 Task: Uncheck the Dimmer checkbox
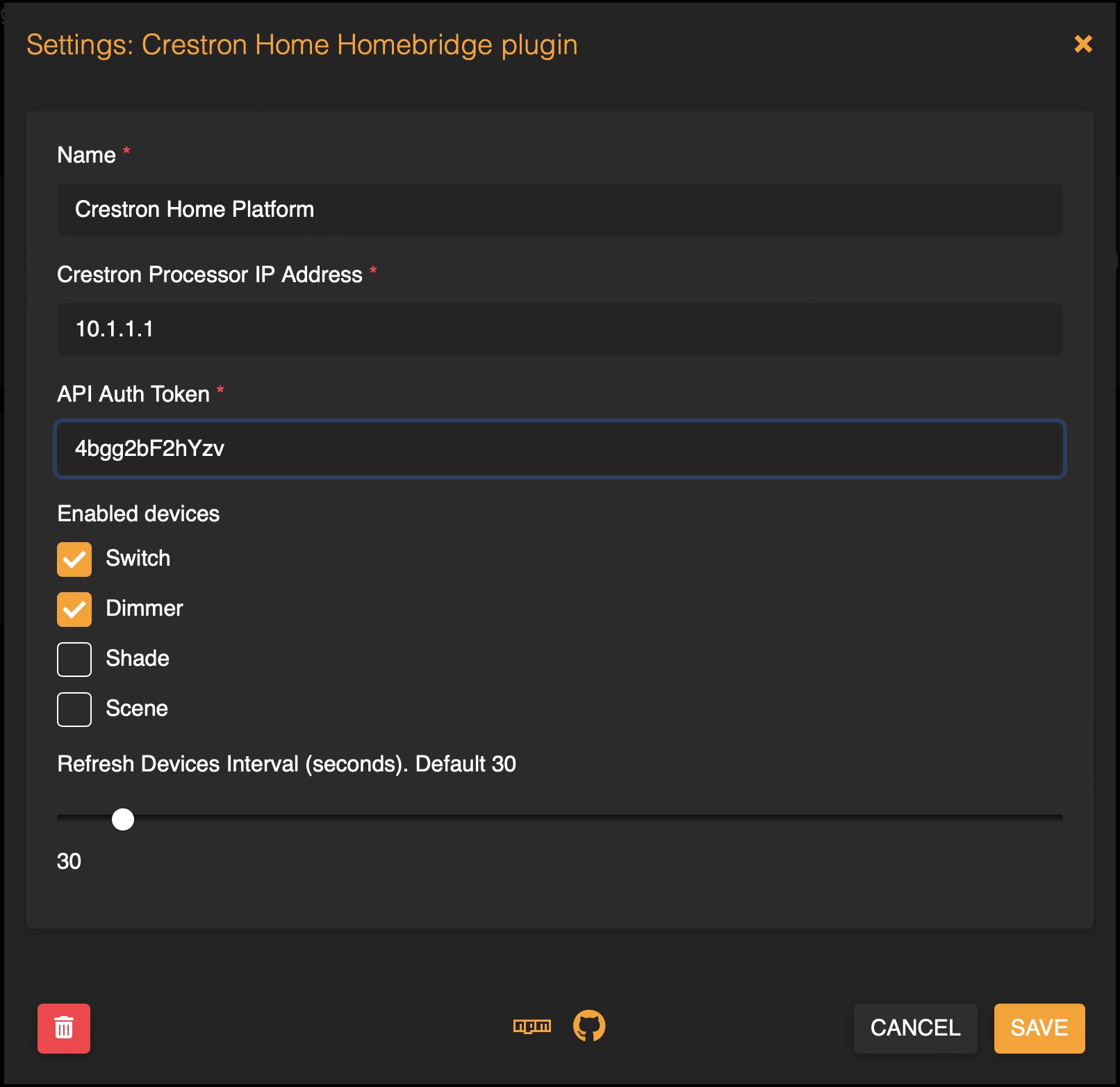click(x=74, y=610)
